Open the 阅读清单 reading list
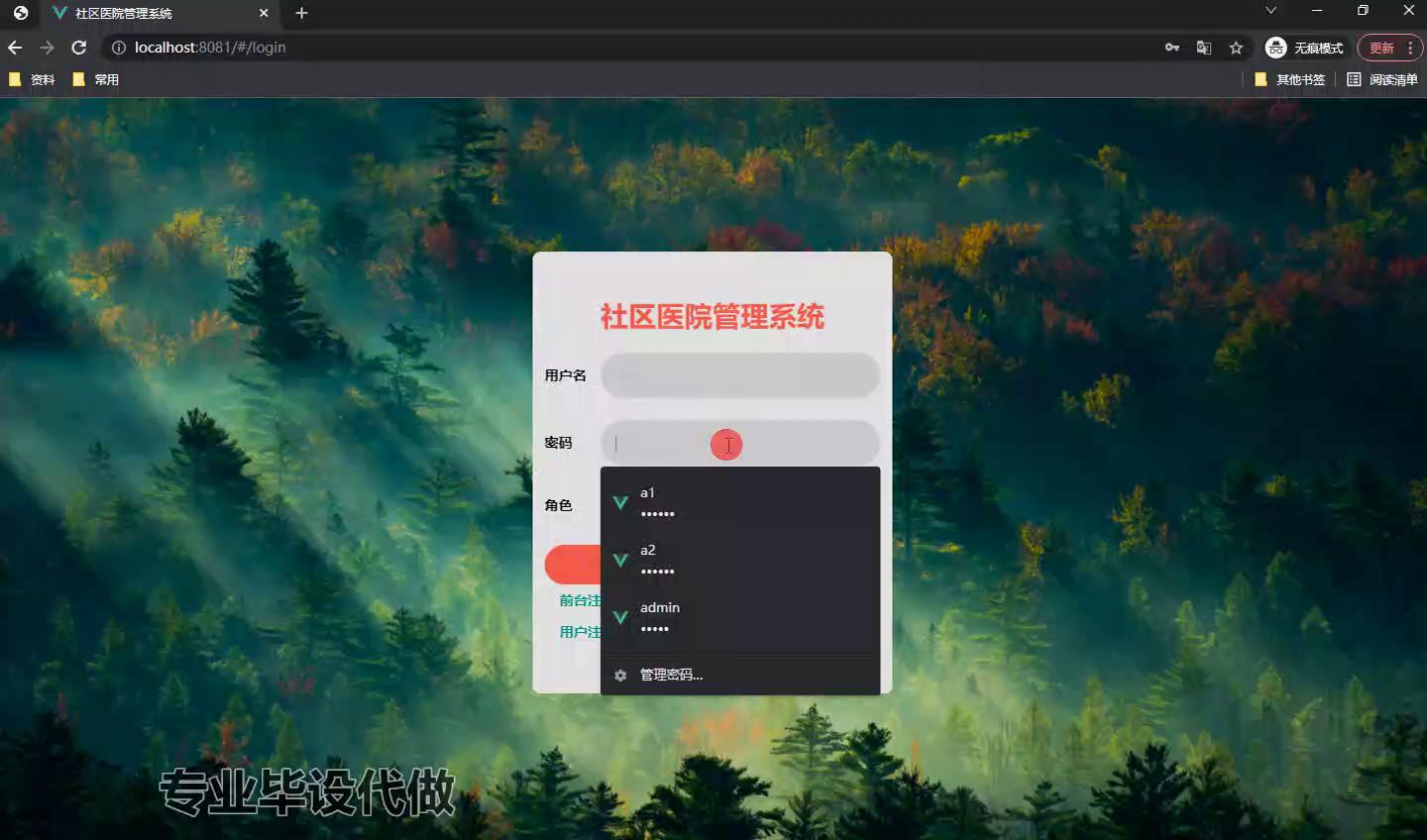This screenshot has height=840, width=1427. click(1382, 79)
